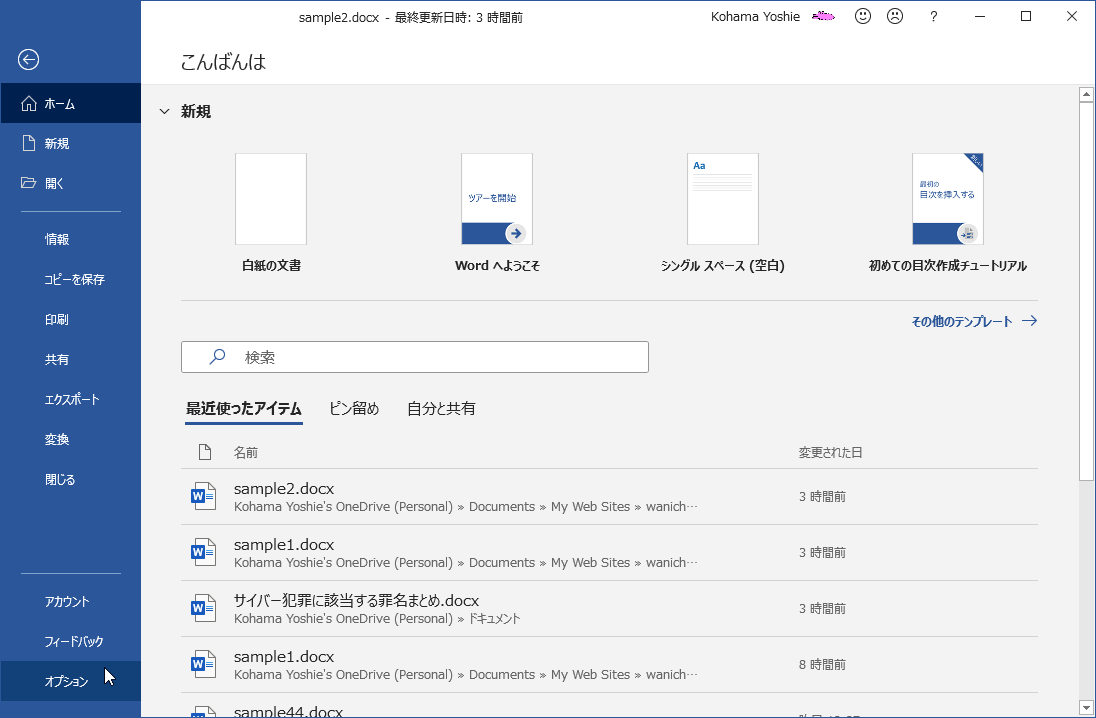
Task: Click Word icon of sample2.docx row
Action: (203, 496)
